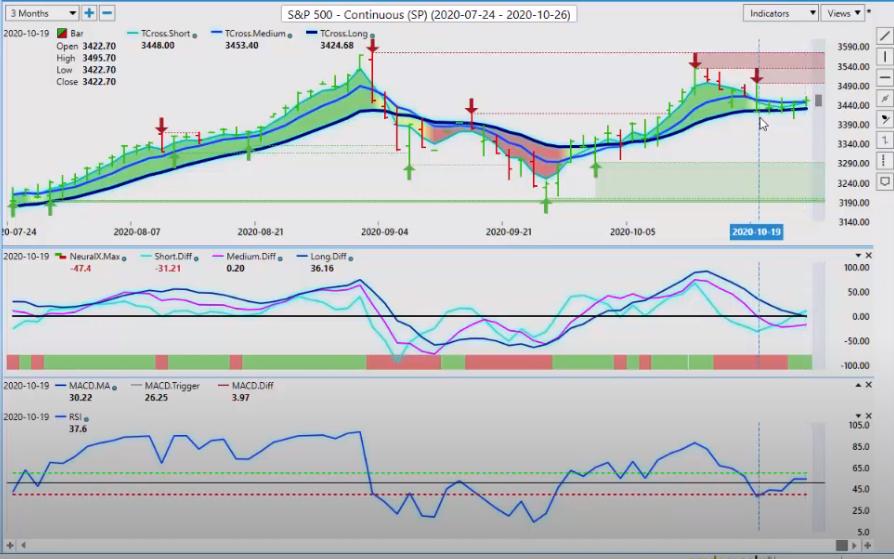Click the 2020-09-04 date axis label

(384, 232)
